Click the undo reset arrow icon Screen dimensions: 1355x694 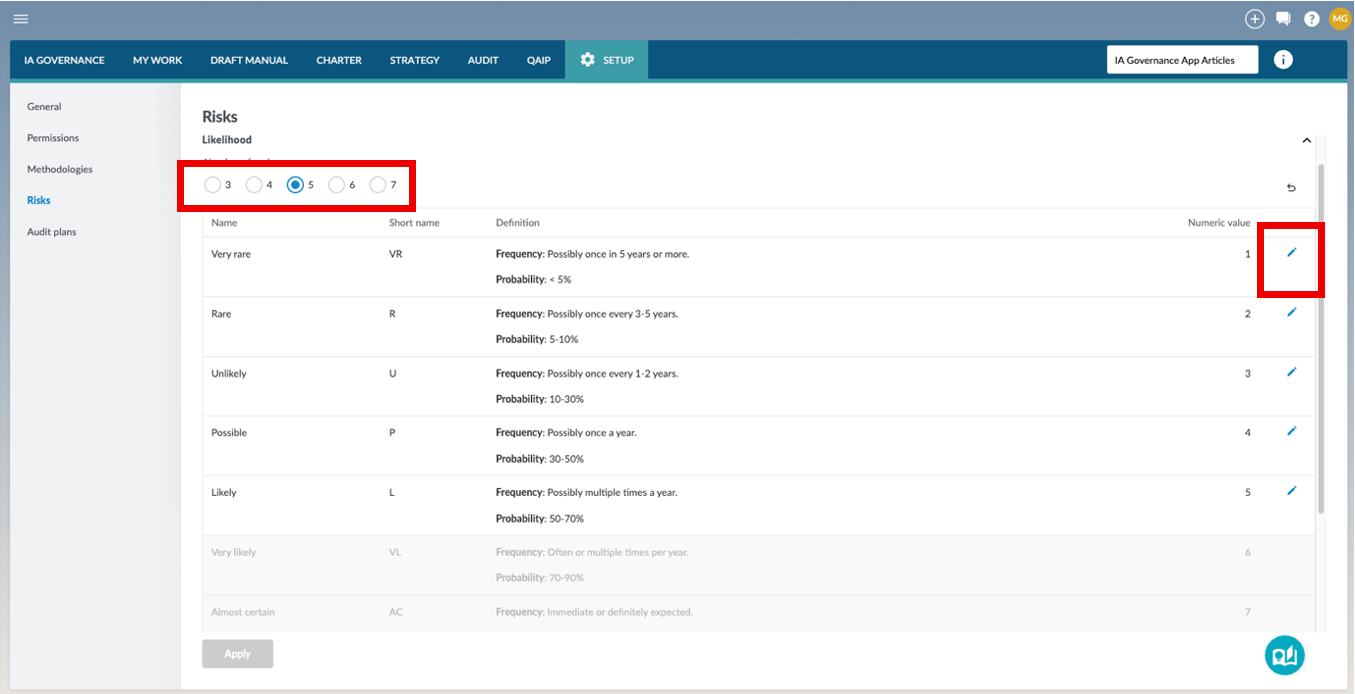click(x=1291, y=187)
